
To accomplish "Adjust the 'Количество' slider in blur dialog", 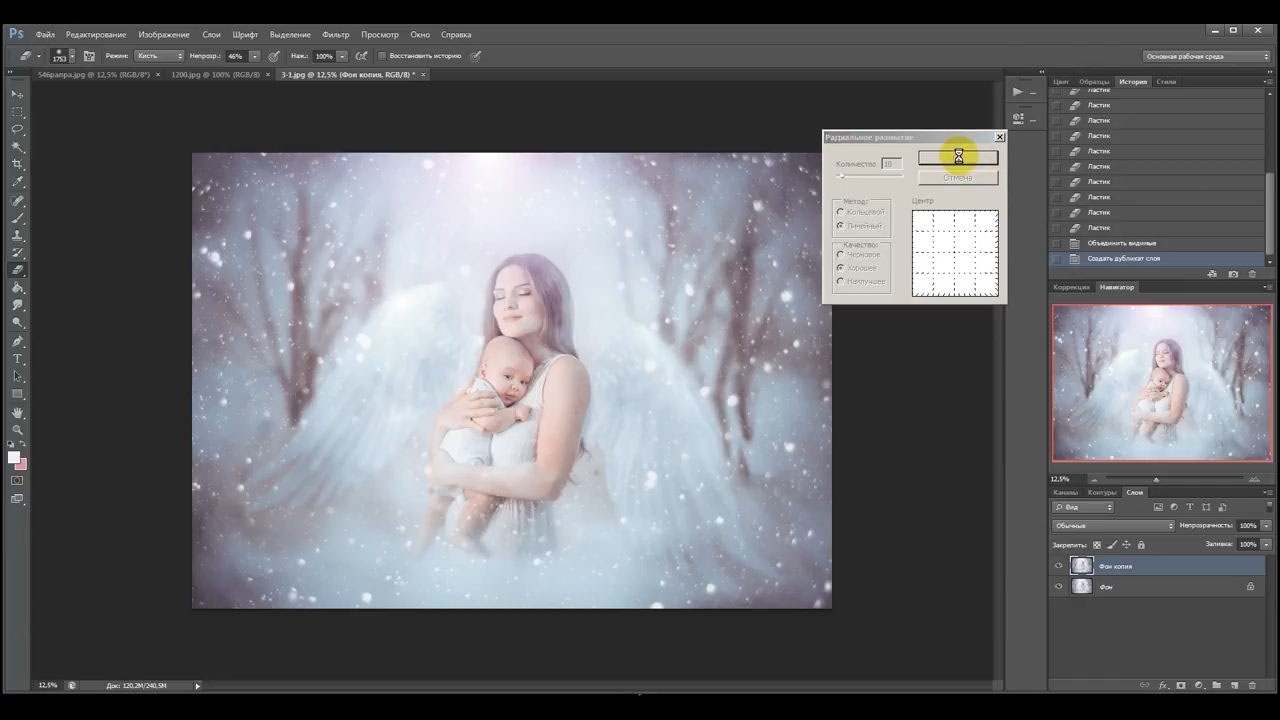I will pyautogui.click(x=841, y=176).
